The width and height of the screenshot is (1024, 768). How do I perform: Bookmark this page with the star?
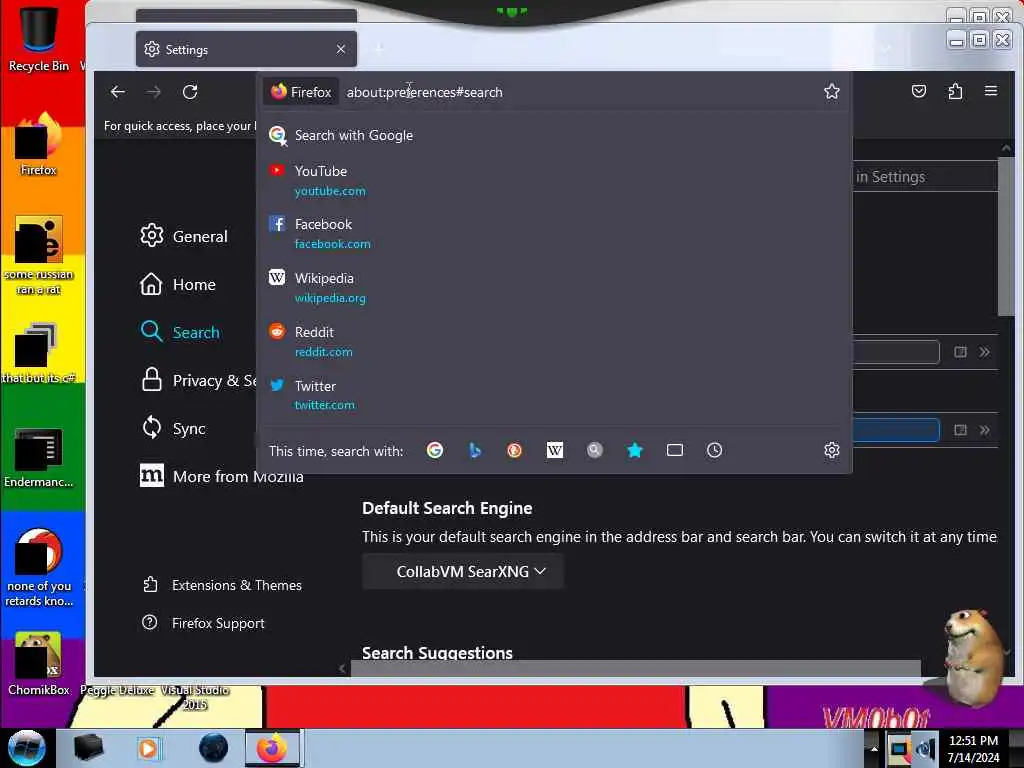pos(831,91)
